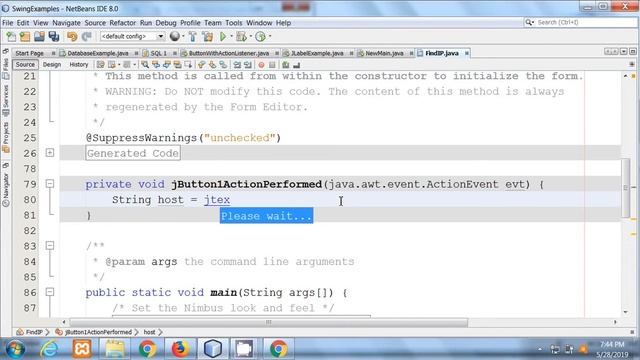Viewport: 640px width, 360px height.
Task: Click jButton1ActionPerformed in the breadcrumb bar
Action: point(98,332)
